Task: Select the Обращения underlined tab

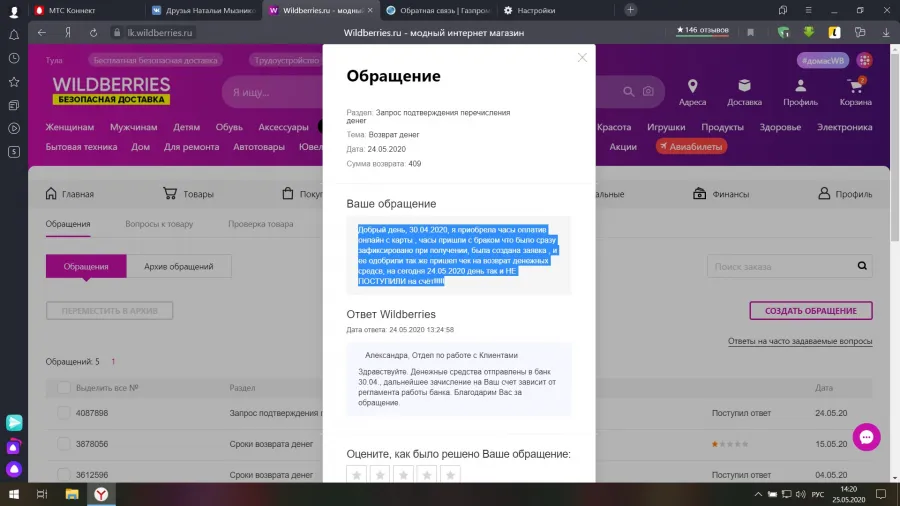Action: pos(68,224)
